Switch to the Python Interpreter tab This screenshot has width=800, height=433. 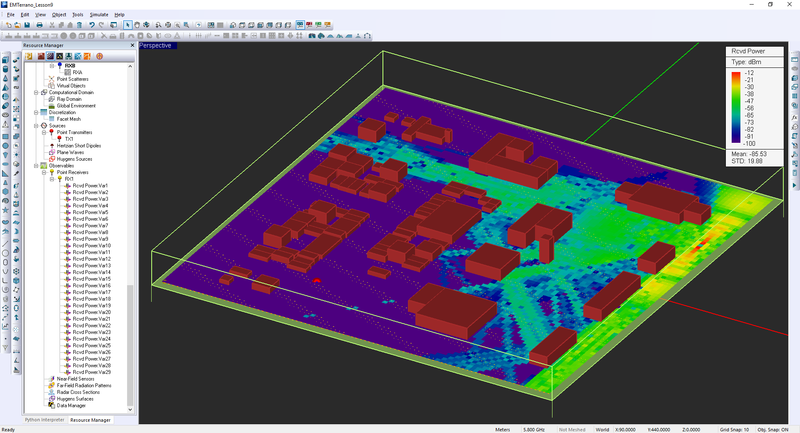click(x=44, y=420)
